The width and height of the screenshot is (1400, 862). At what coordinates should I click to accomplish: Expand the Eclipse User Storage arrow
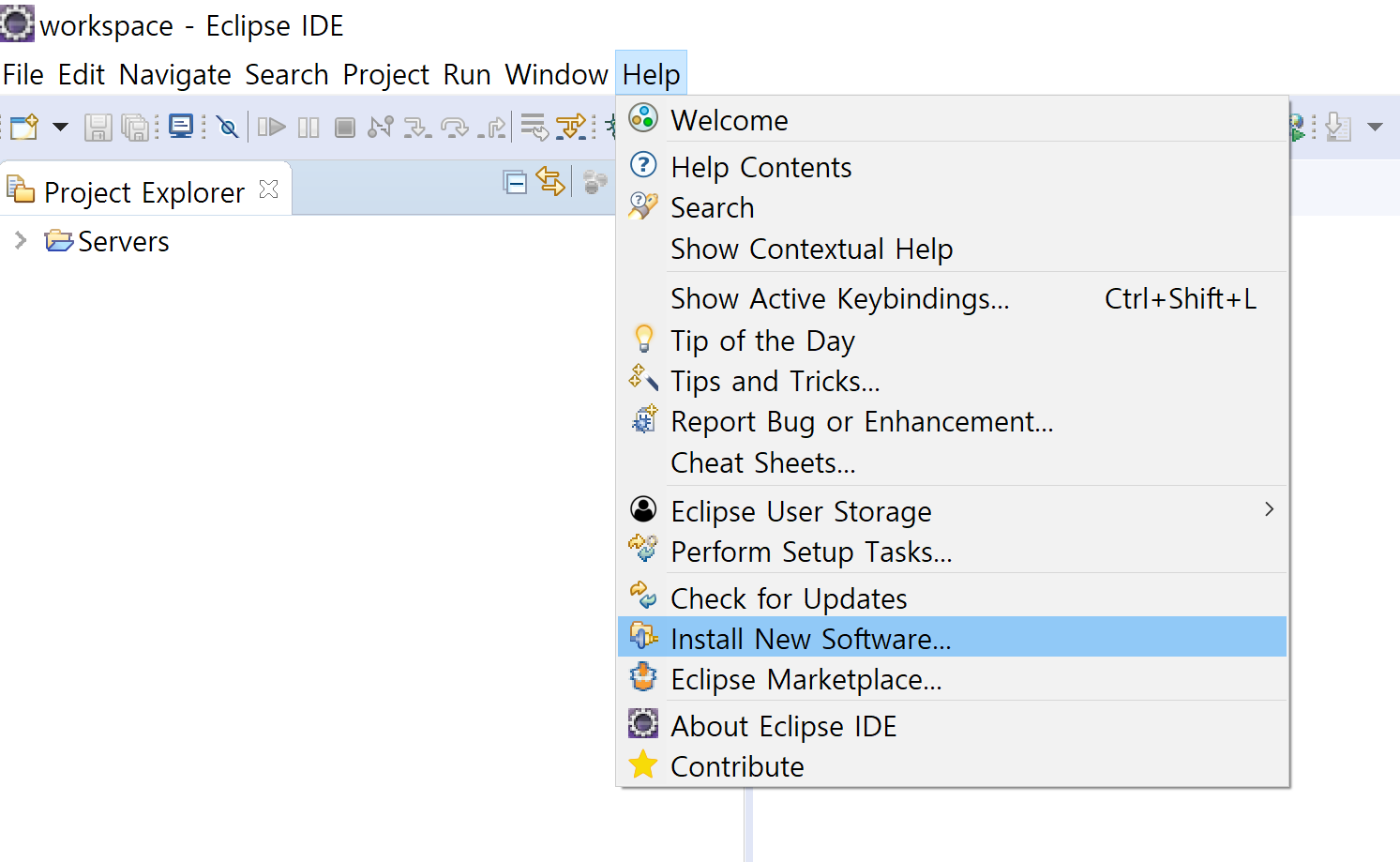click(1269, 509)
